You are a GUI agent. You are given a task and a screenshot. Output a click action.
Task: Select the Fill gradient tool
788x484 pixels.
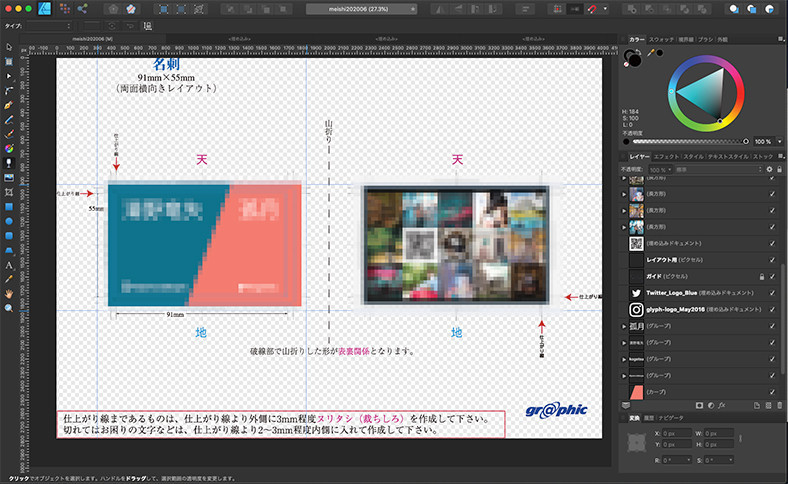(9, 149)
